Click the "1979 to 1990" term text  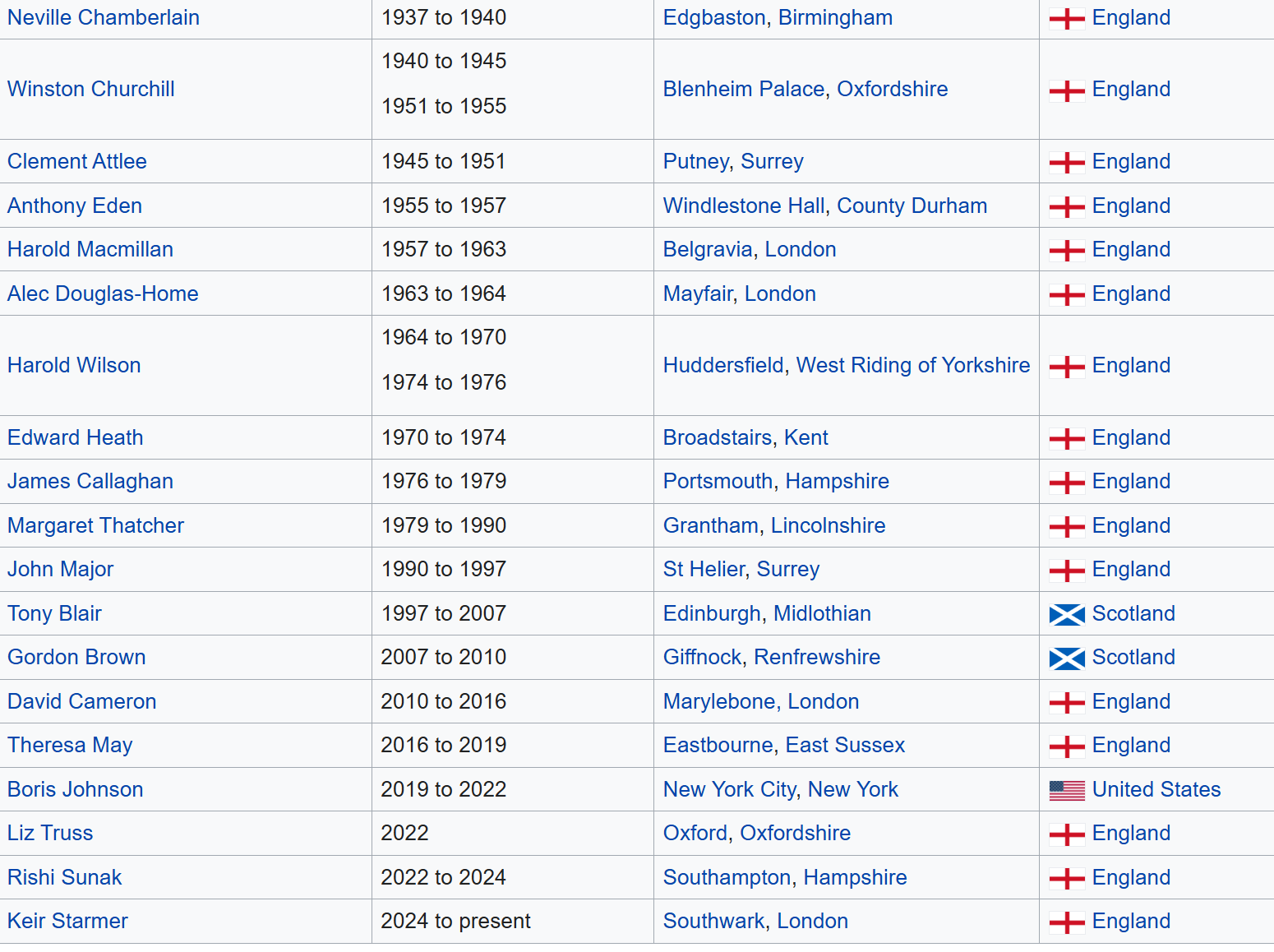pyautogui.click(x=444, y=526)
